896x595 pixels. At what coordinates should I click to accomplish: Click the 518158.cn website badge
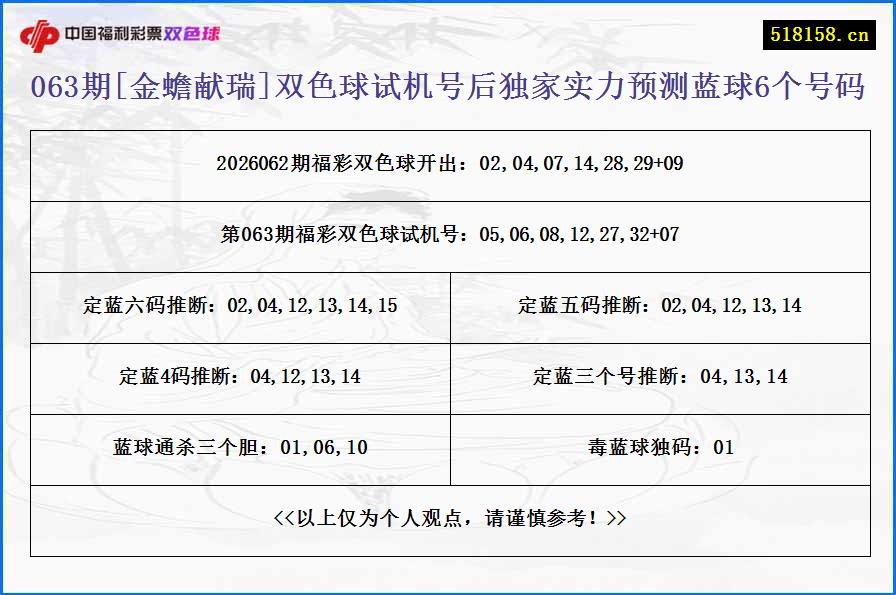[x=819, y=35]
